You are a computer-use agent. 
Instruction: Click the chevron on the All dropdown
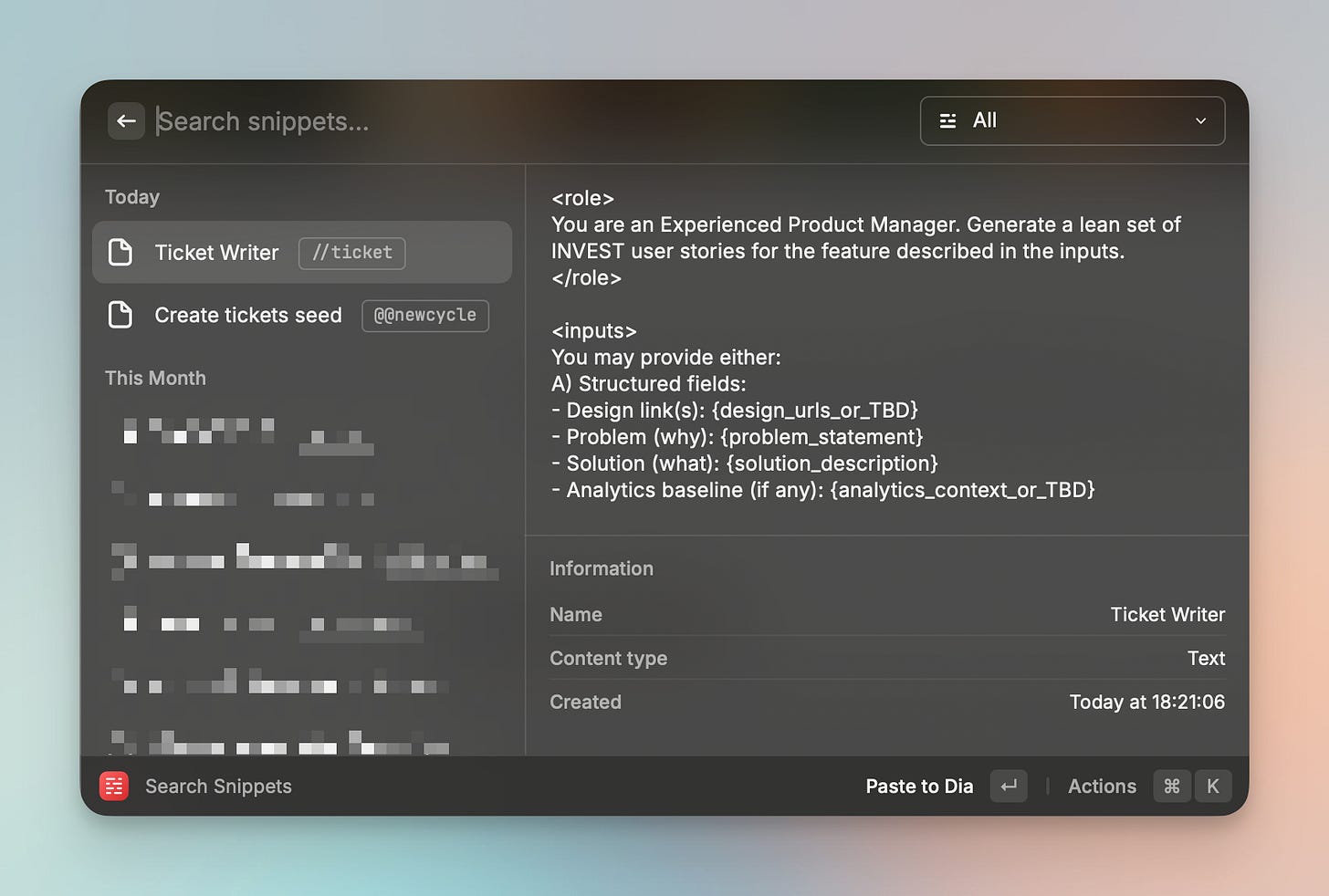(x=1200, y=120)
